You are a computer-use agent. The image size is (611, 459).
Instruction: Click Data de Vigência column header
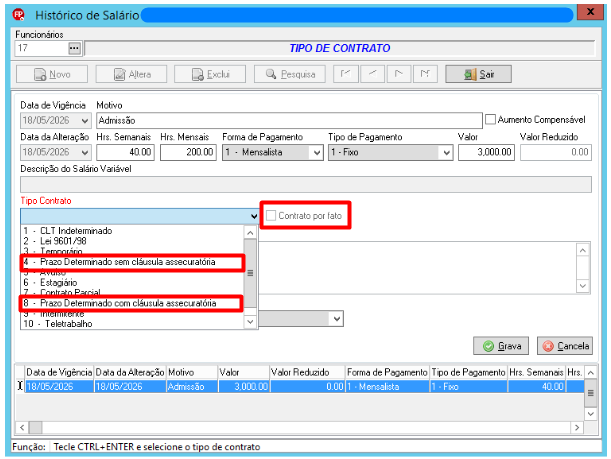coord(59,372)
